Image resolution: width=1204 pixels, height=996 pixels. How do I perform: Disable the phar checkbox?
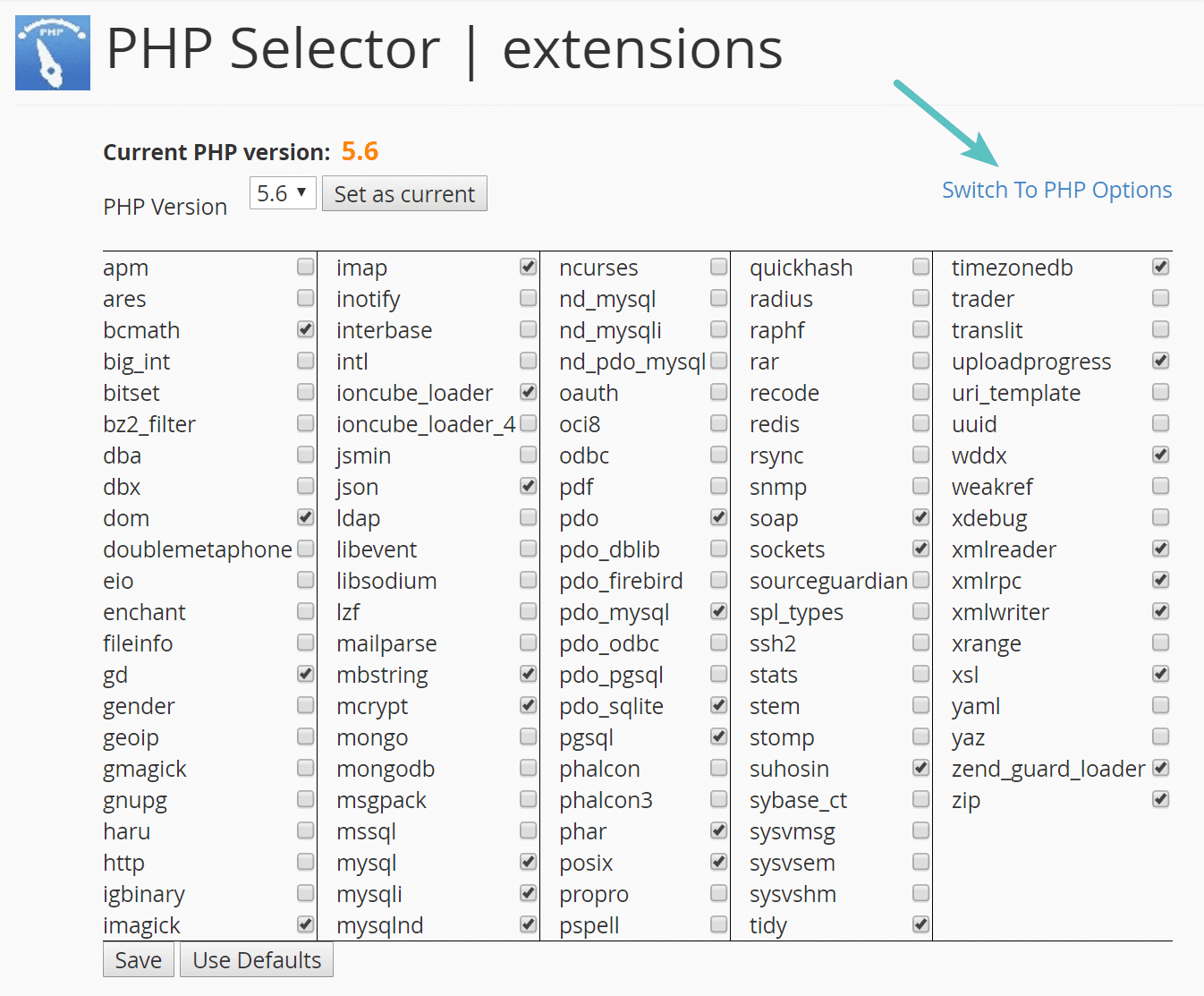(719, 830)
